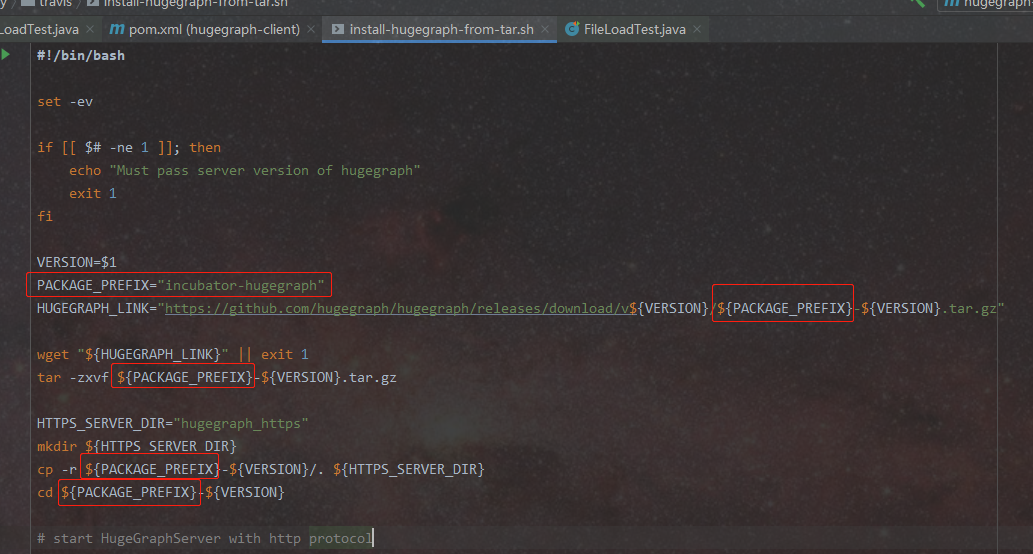1033x554 pixels.
Task: Close the LoadTest.java tab
Action: 90,30
